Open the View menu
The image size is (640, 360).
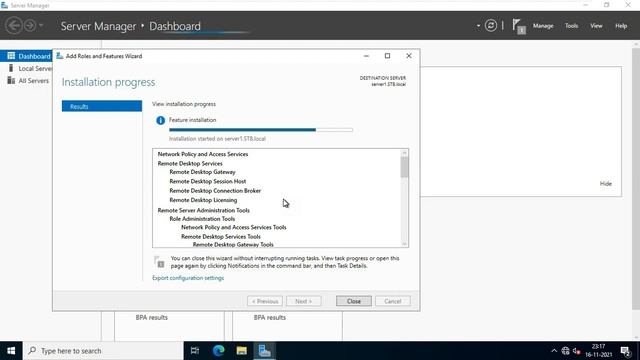click(x=596, y=26)
